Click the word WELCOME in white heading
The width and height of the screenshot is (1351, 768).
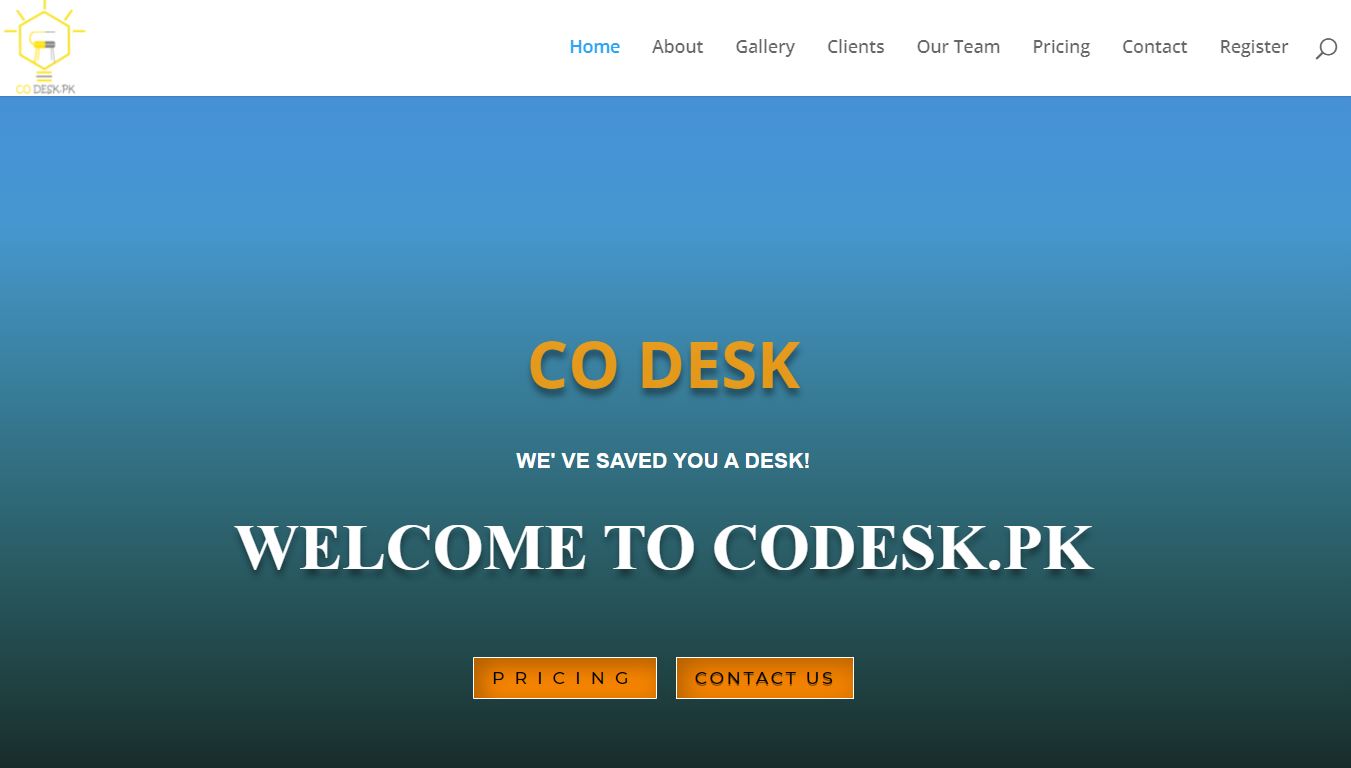point(410,548)
